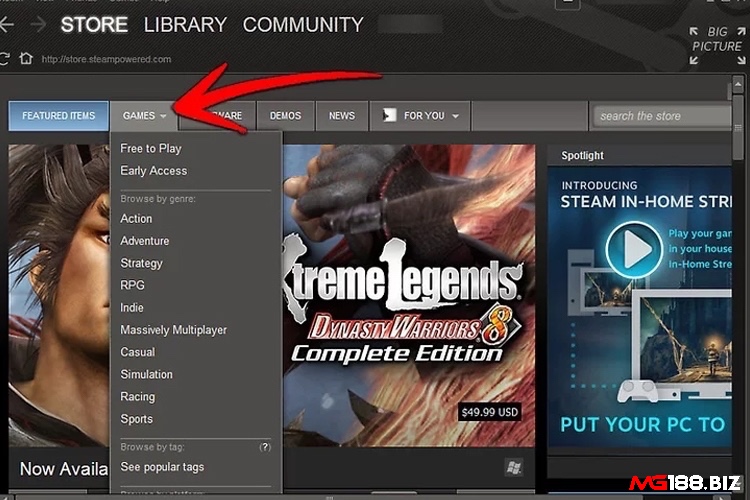Expand the Games dropdown
Screen dimensions: 750x500
pyautogui.click(x=144, y=116)
